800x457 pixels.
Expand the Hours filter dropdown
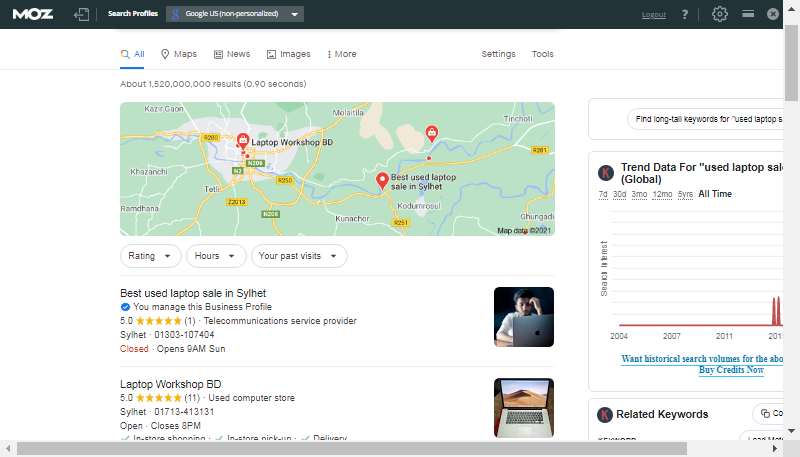(216, 256)
